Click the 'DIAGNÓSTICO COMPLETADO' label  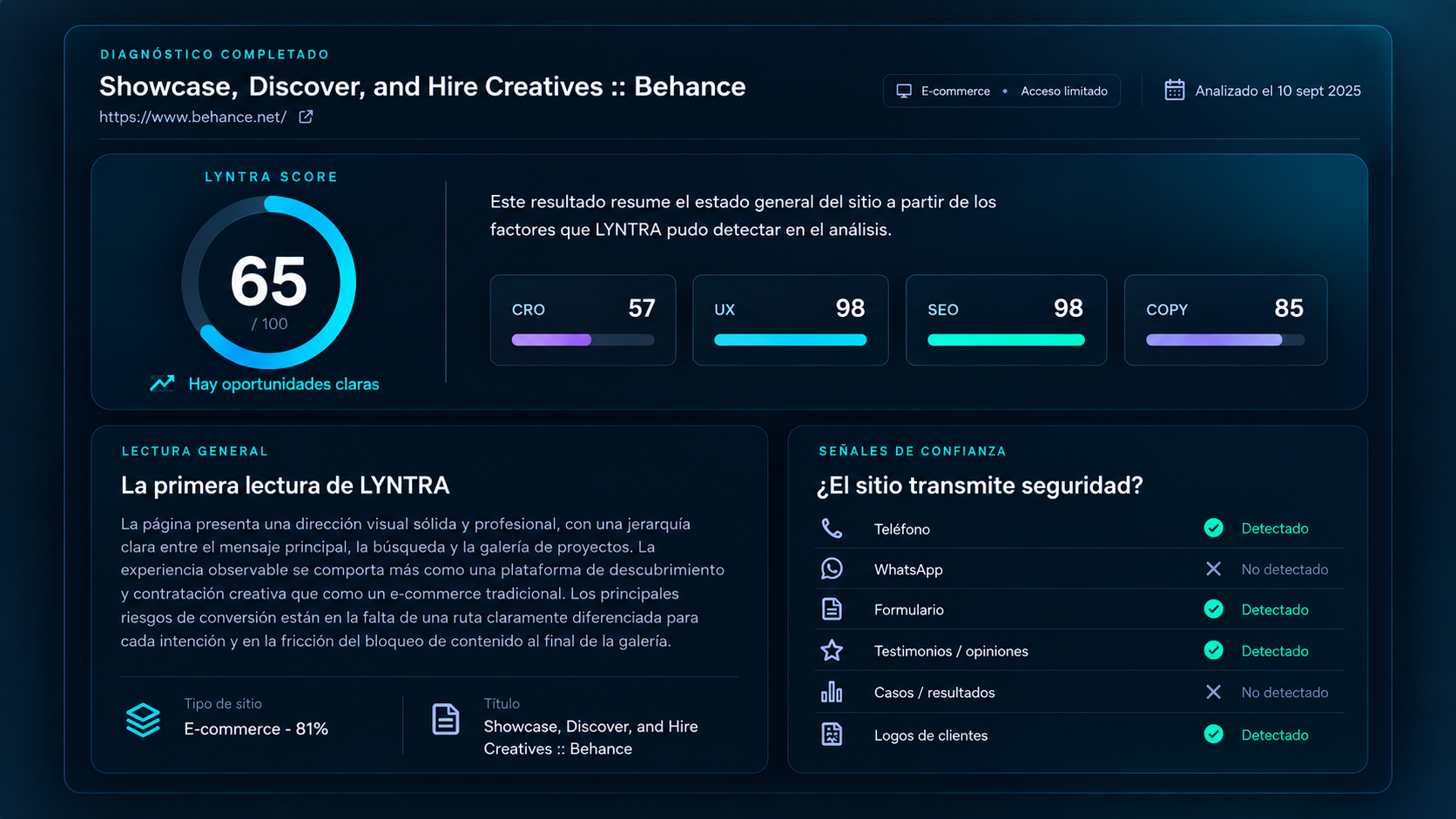click(x=215, y=54)
